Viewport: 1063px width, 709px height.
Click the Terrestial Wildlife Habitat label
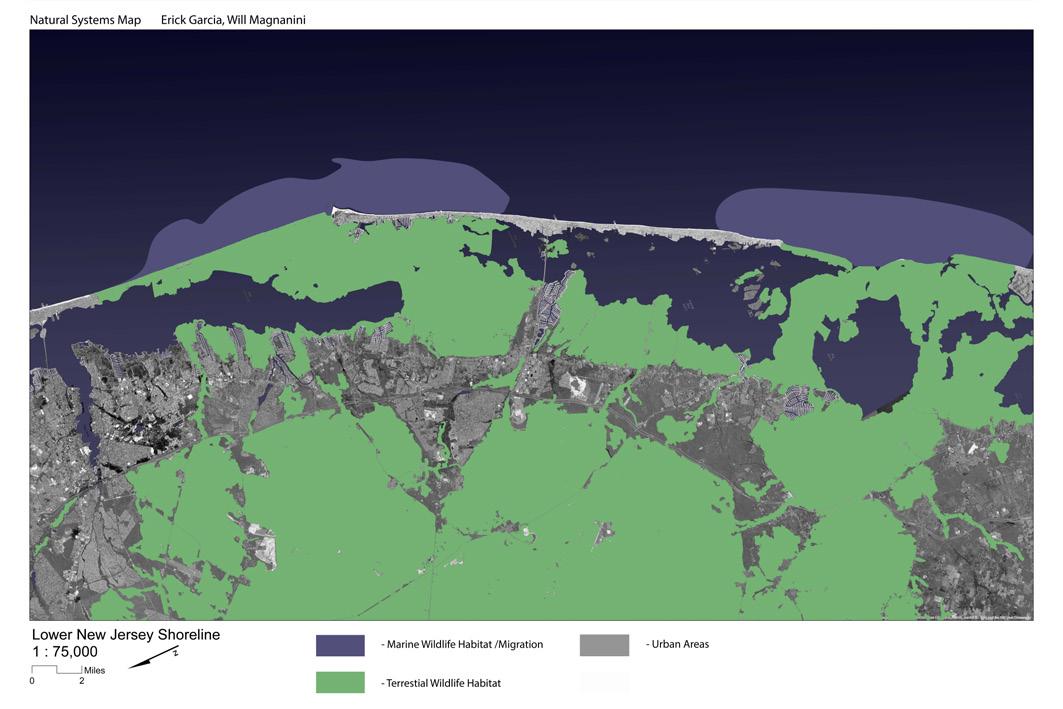click(x=443, y=683)
